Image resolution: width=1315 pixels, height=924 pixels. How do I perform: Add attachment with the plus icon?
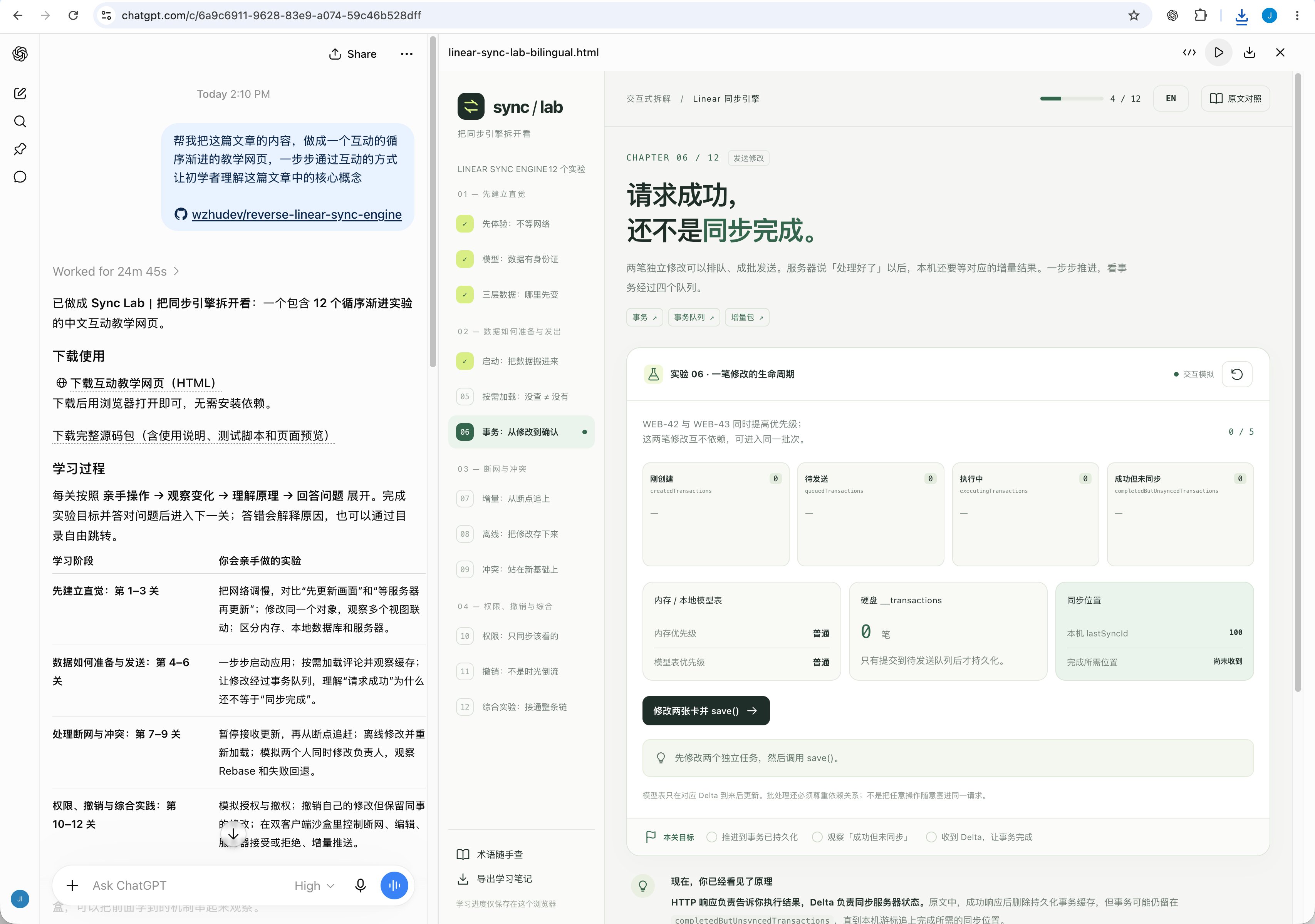click(x=72, y=885)
